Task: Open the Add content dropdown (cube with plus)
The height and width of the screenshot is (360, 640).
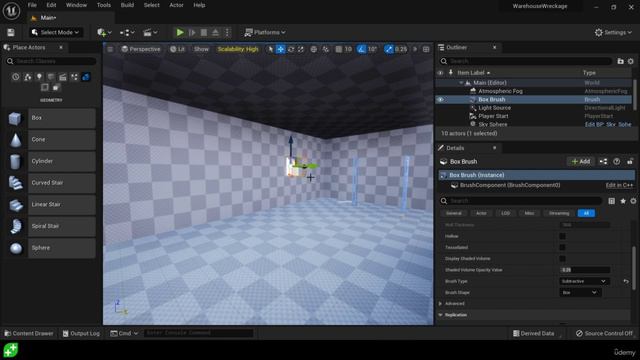Action: 104,32
